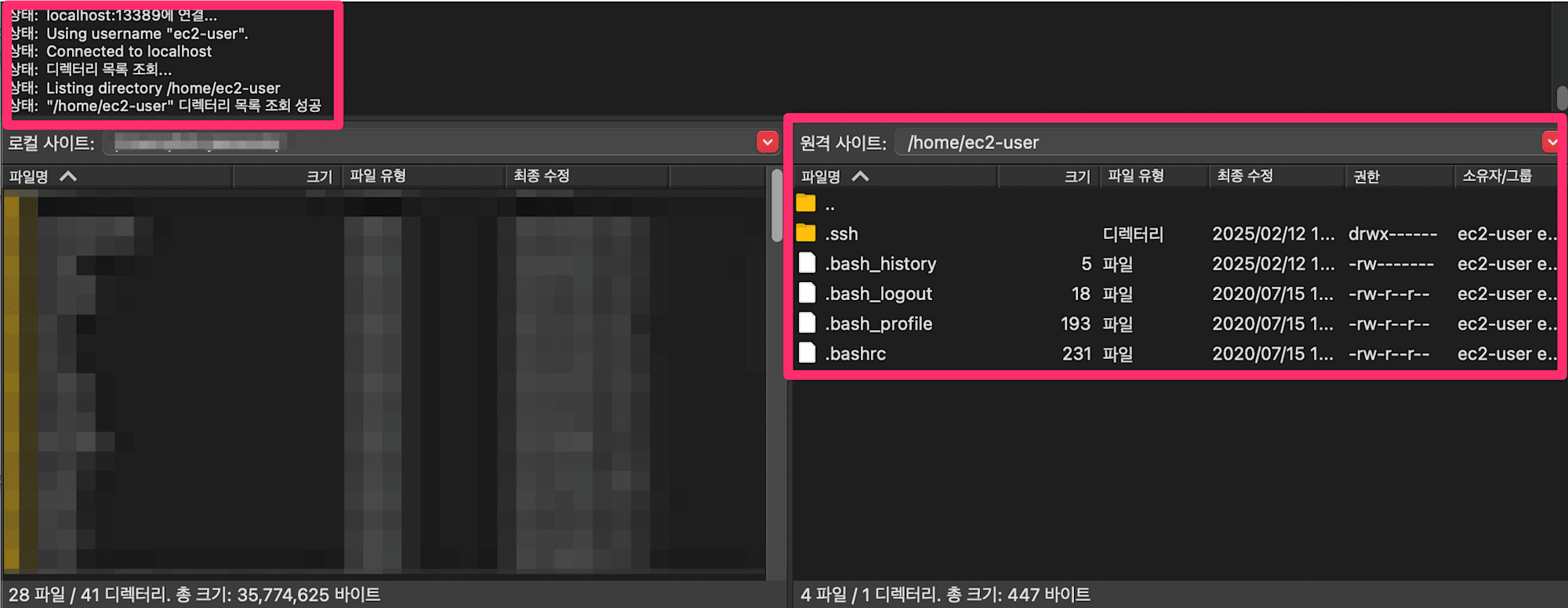Sort remote files by 크기 column
The width and height of the screenshot is (1568, 608).
point(1049,177)
